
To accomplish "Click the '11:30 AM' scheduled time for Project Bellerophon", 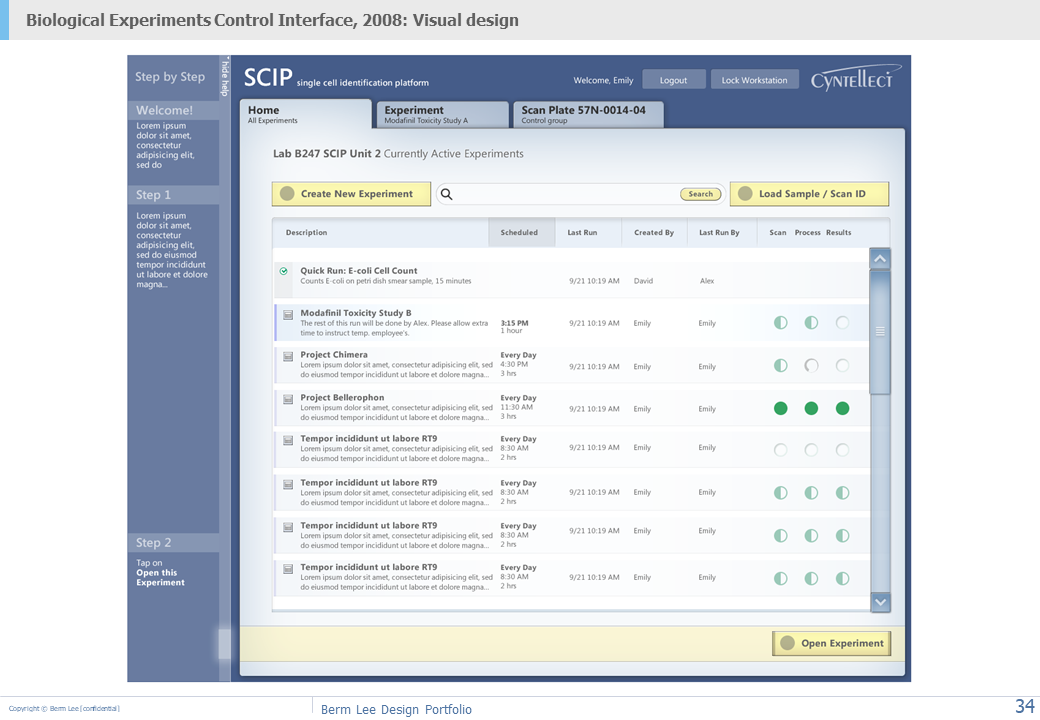I will point(517,407).
